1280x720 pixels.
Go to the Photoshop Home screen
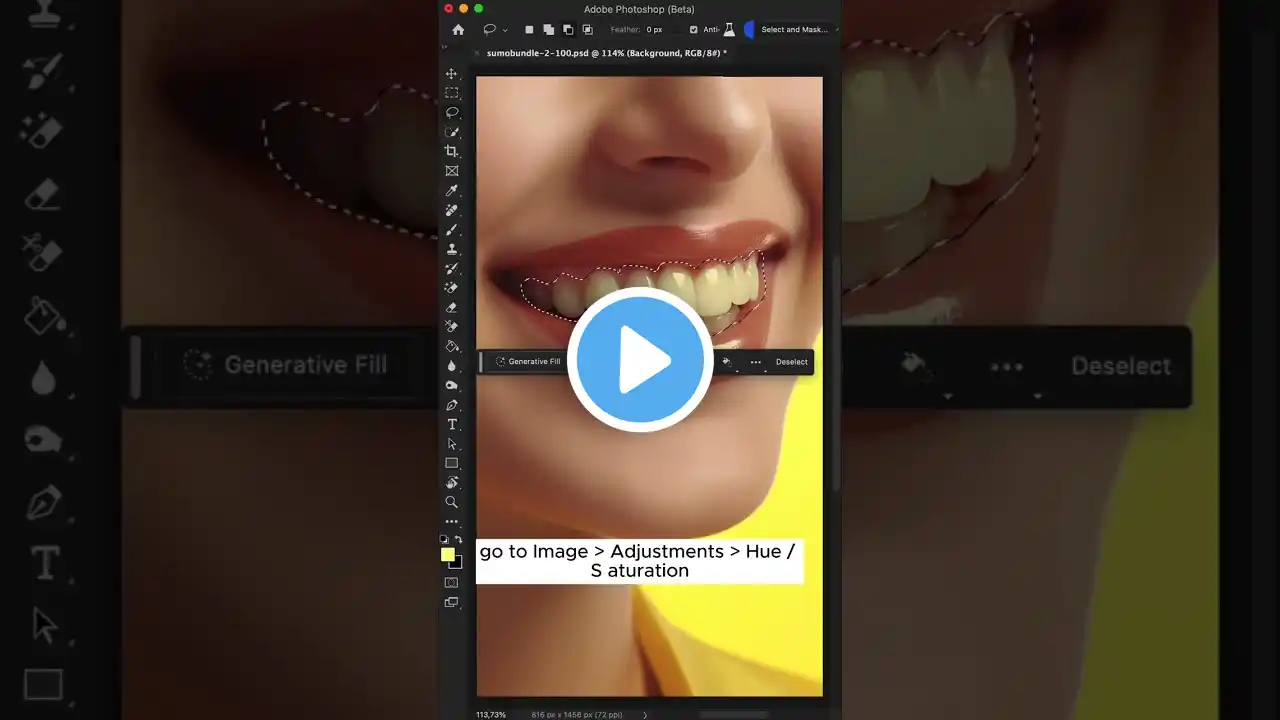(458, 30)
